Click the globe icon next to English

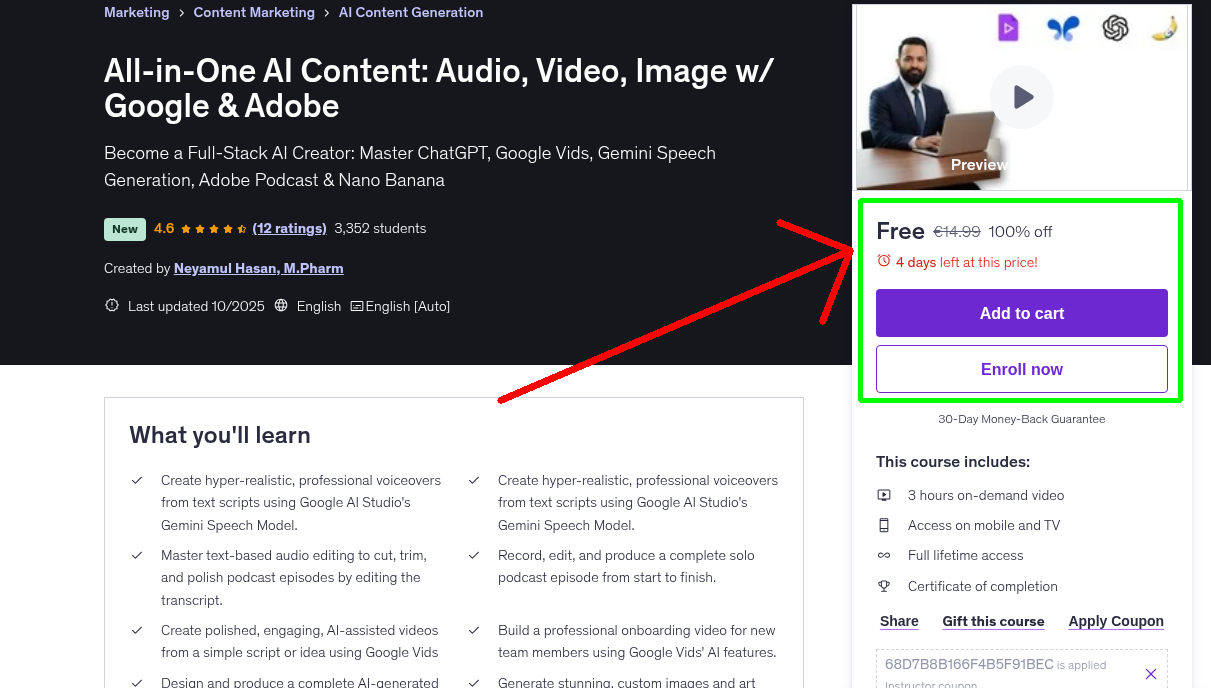pyautogui.click(x=283, y=305)
